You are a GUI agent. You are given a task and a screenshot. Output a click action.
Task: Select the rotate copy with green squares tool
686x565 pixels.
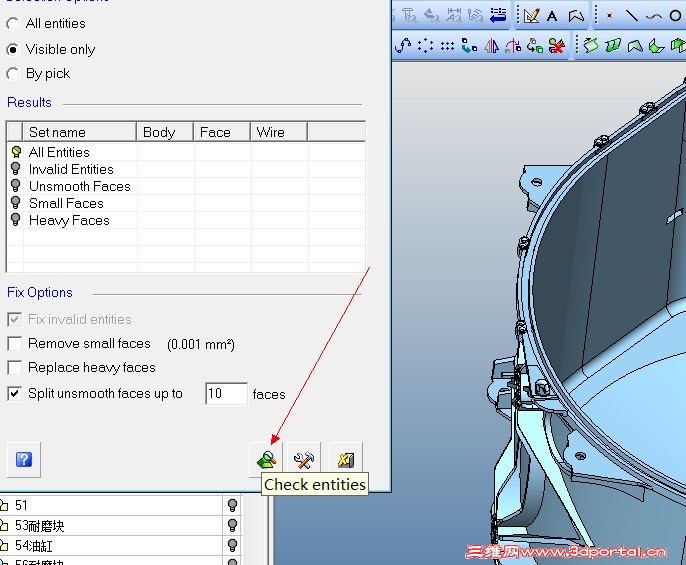pos(535,46)
